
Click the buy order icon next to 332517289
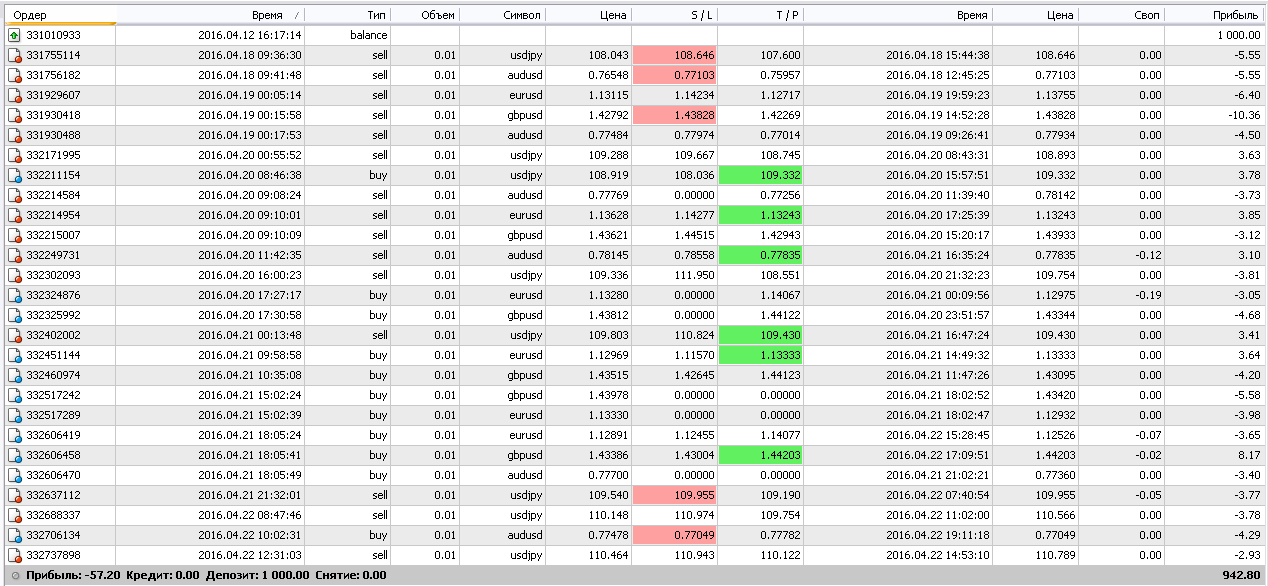14,415
